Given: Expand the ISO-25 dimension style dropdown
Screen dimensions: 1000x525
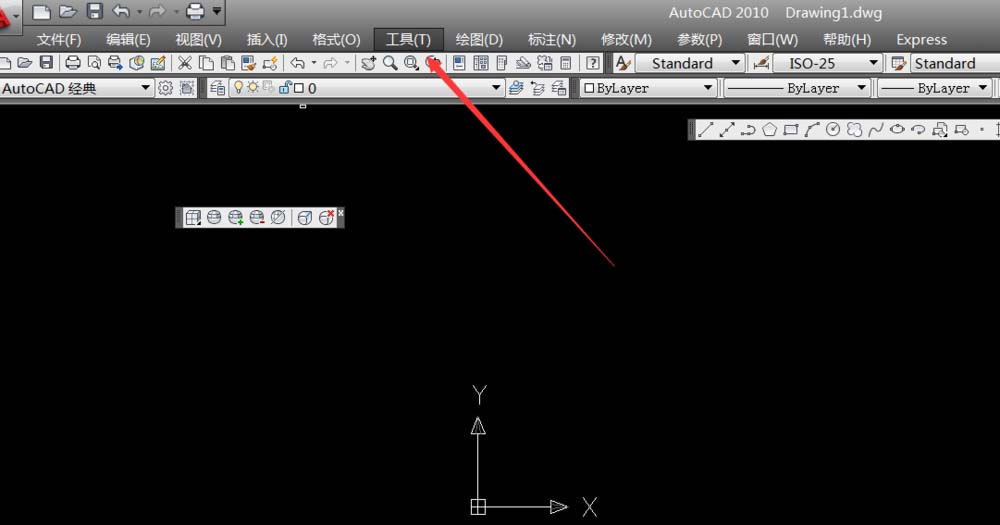Looking at the screenshot, I should pos(873,63).
